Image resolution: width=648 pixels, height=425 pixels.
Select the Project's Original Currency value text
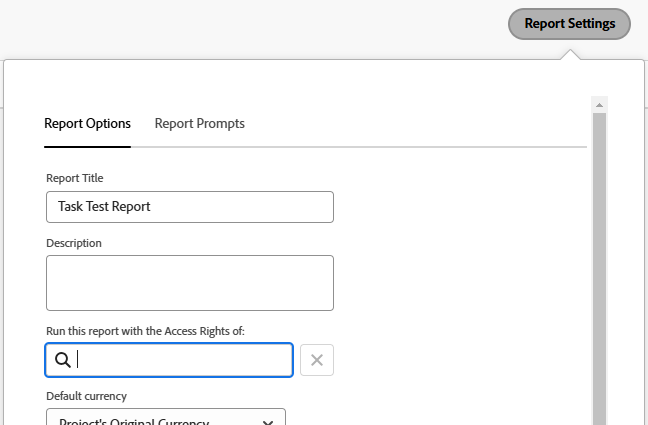coord(133,421)
